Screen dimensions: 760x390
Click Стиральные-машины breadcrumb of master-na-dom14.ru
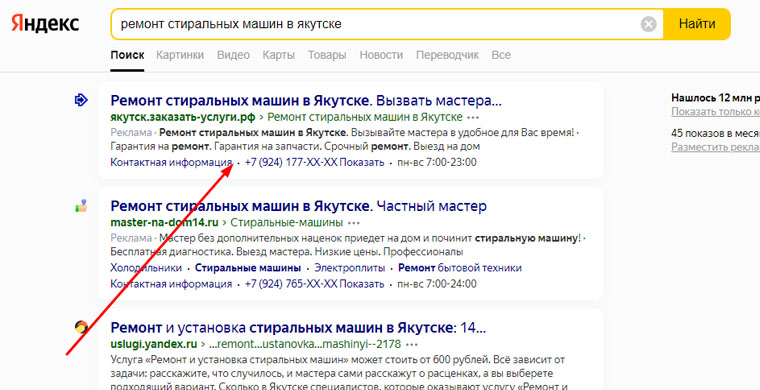pos(286,223)
